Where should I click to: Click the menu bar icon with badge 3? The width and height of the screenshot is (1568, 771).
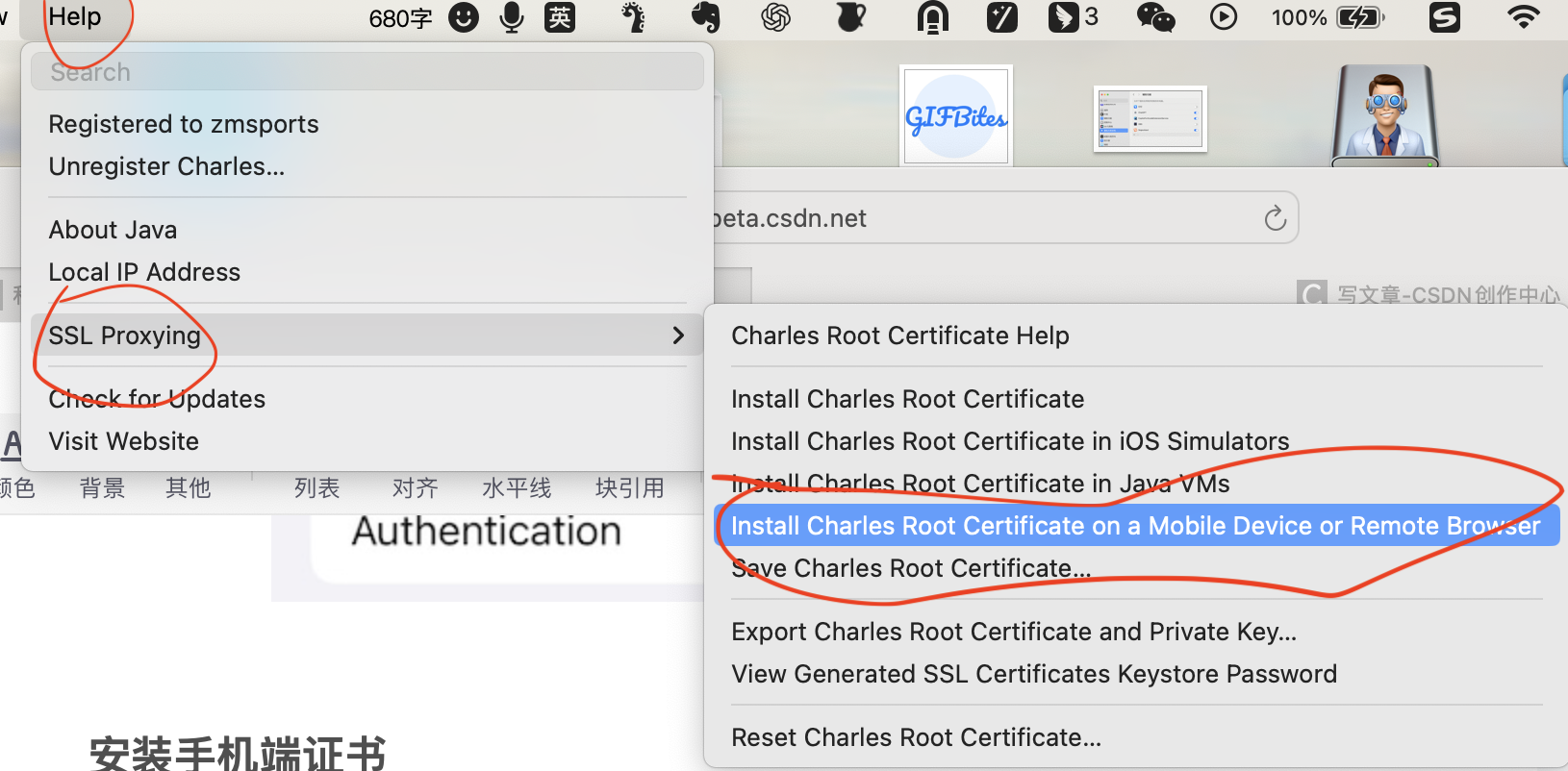[1073, 17]
